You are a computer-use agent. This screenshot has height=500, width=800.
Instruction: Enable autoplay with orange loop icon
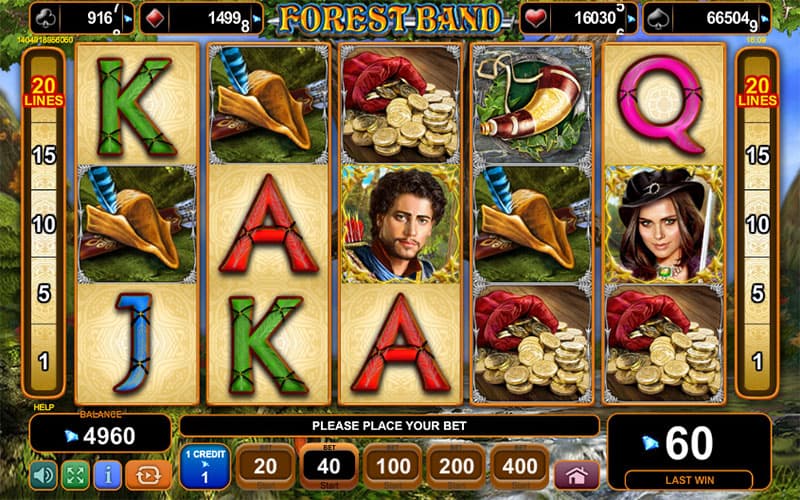pyautogui.click(x=148, y=475)
